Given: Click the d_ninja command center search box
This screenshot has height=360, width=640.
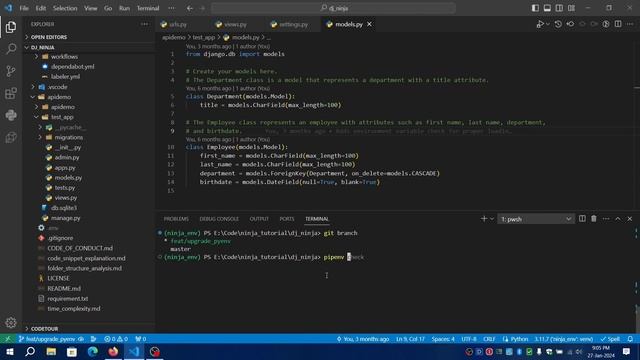Looking at the screenshot, I should click(333, 8).
